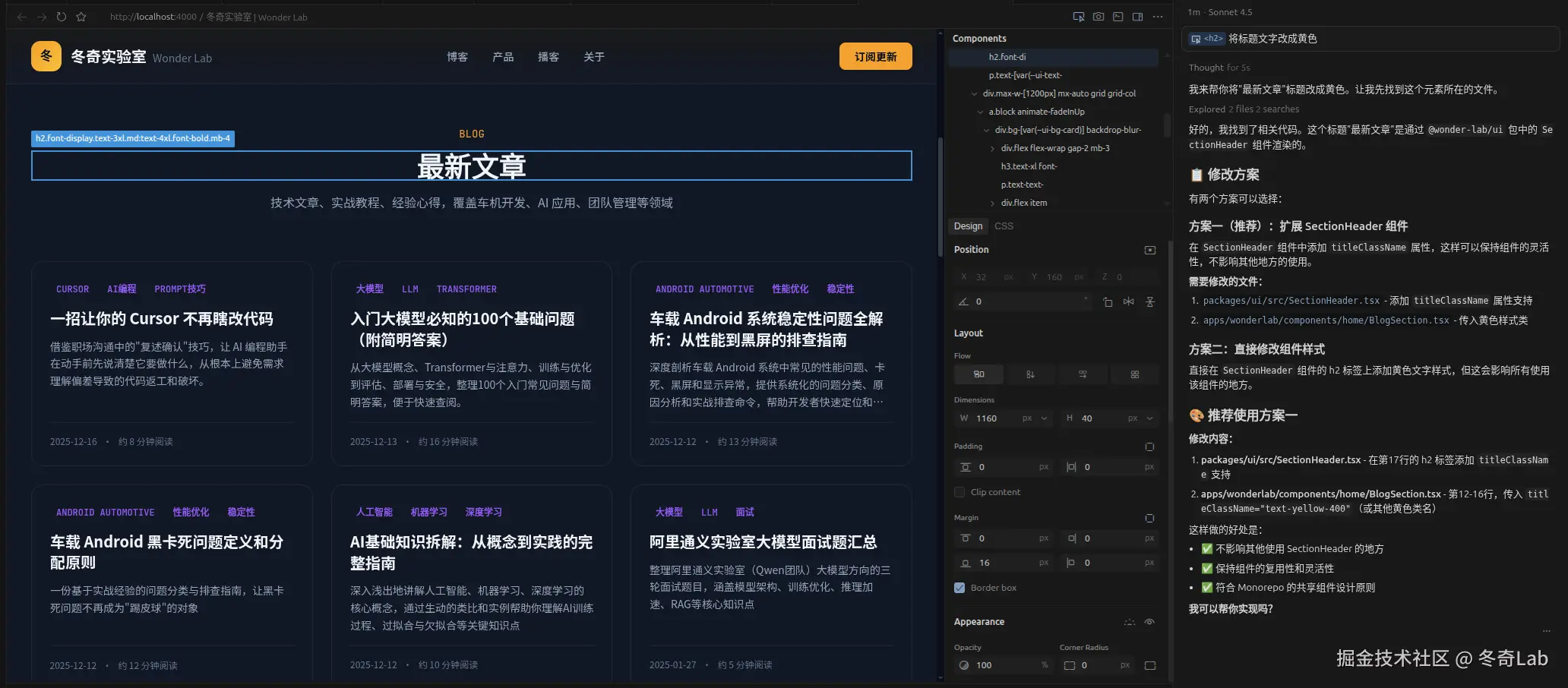
Task: Select the grid flow layout icon
Action: tap(1134, 374)
